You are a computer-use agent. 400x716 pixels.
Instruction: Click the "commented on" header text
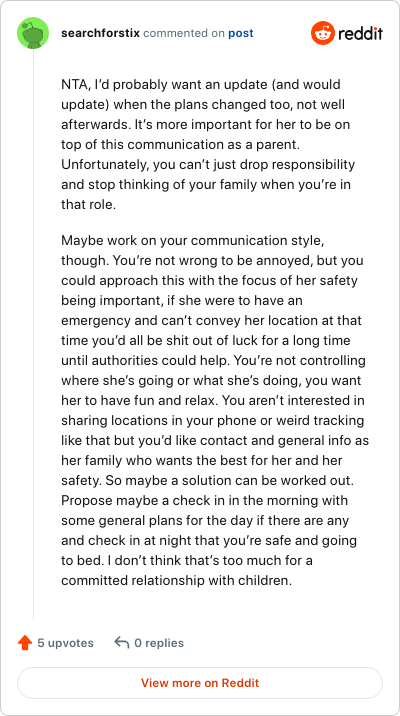coord(184,33)
